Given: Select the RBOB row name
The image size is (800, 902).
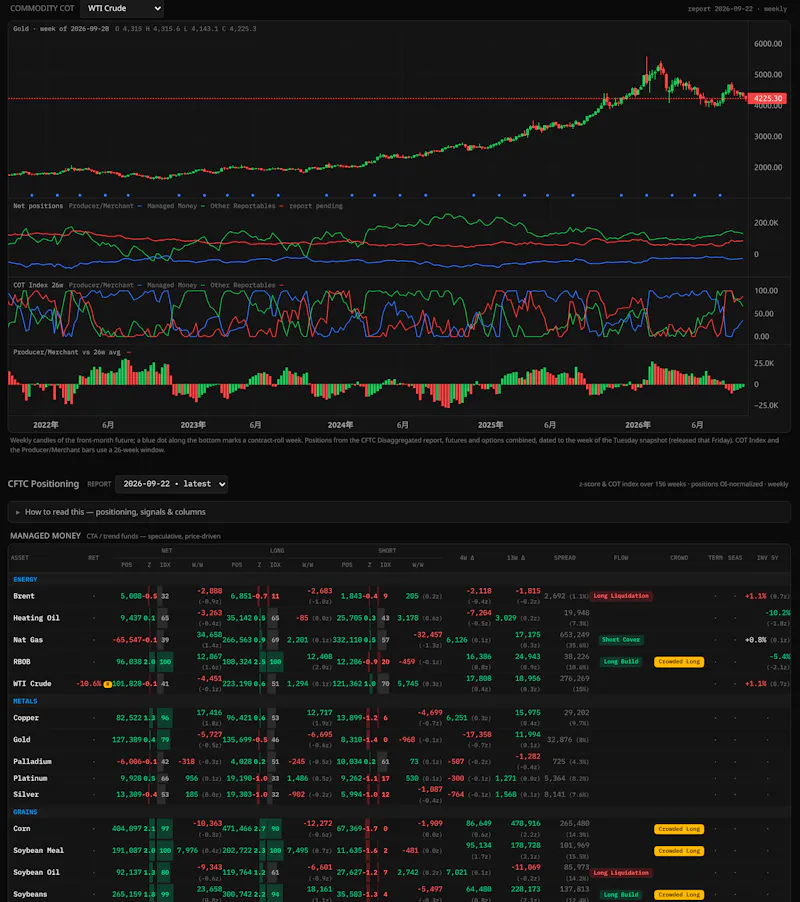Looking at the screenshot, I should [x=22, y=662].
